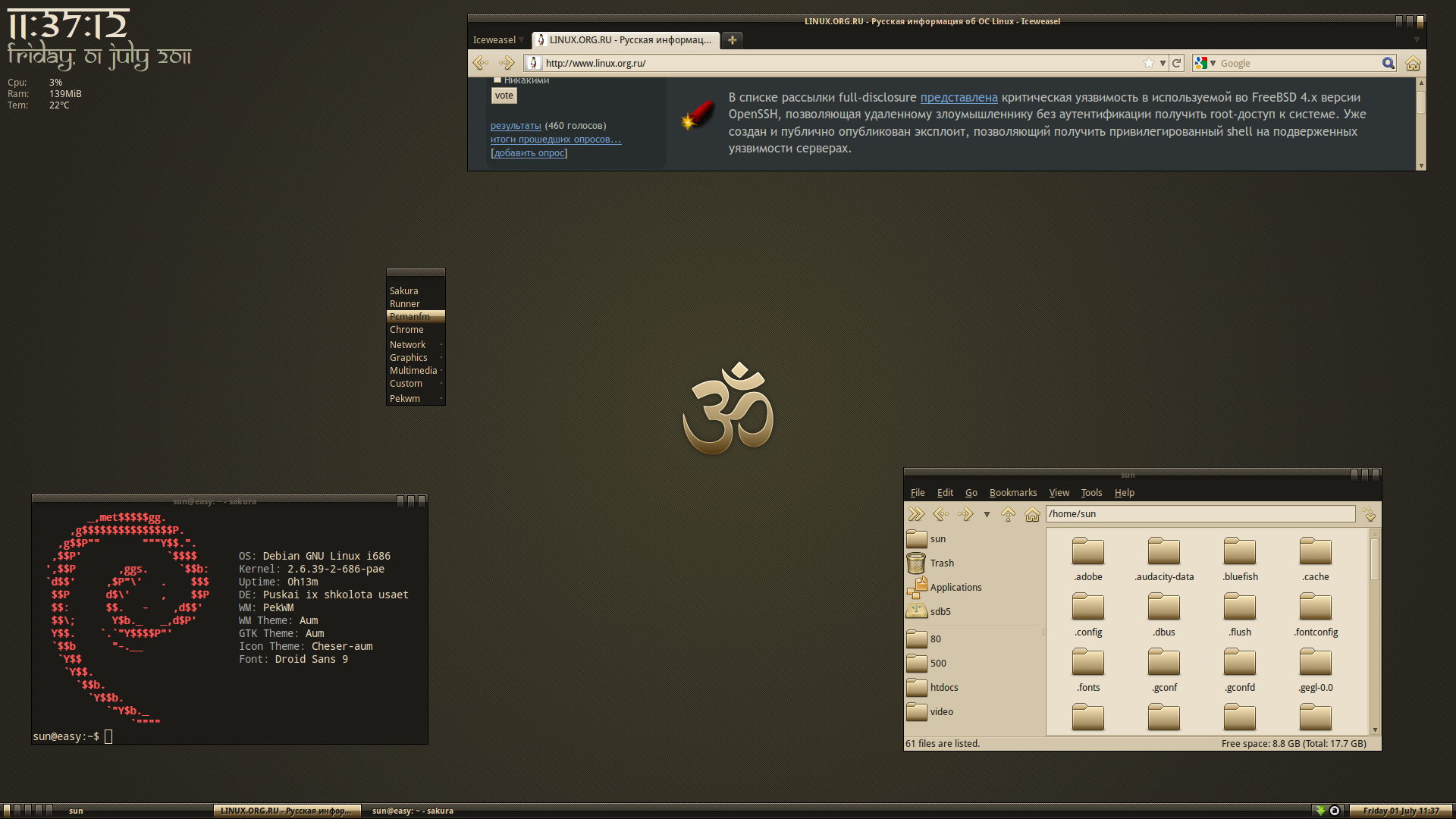Screen dimensions: 1456x819
Task: Click the /home/sun path field
Action: 1200,513
